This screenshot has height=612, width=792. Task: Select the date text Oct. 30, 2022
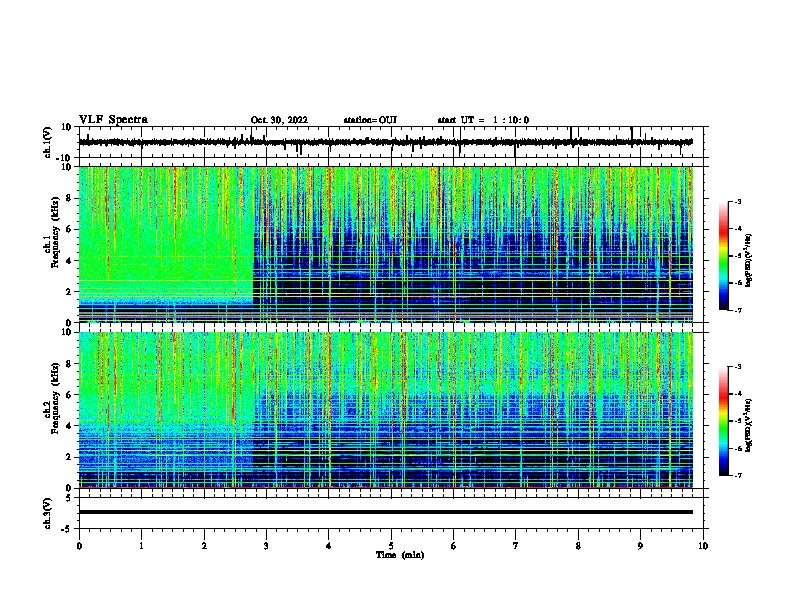coord(279,120)
